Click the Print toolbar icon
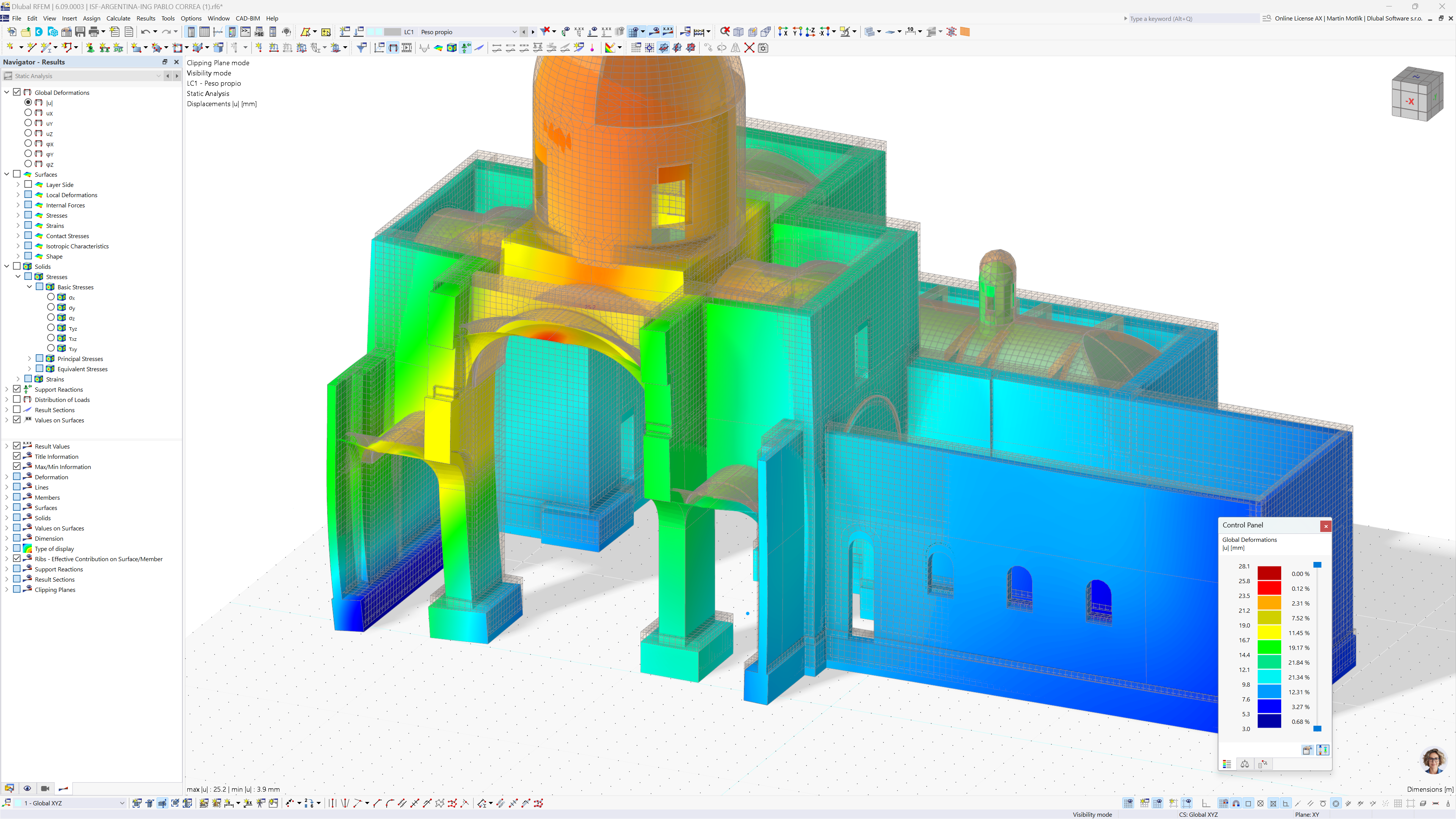Image resolution: width=1456 pixels, height=819 pixels. coord(94,31)
